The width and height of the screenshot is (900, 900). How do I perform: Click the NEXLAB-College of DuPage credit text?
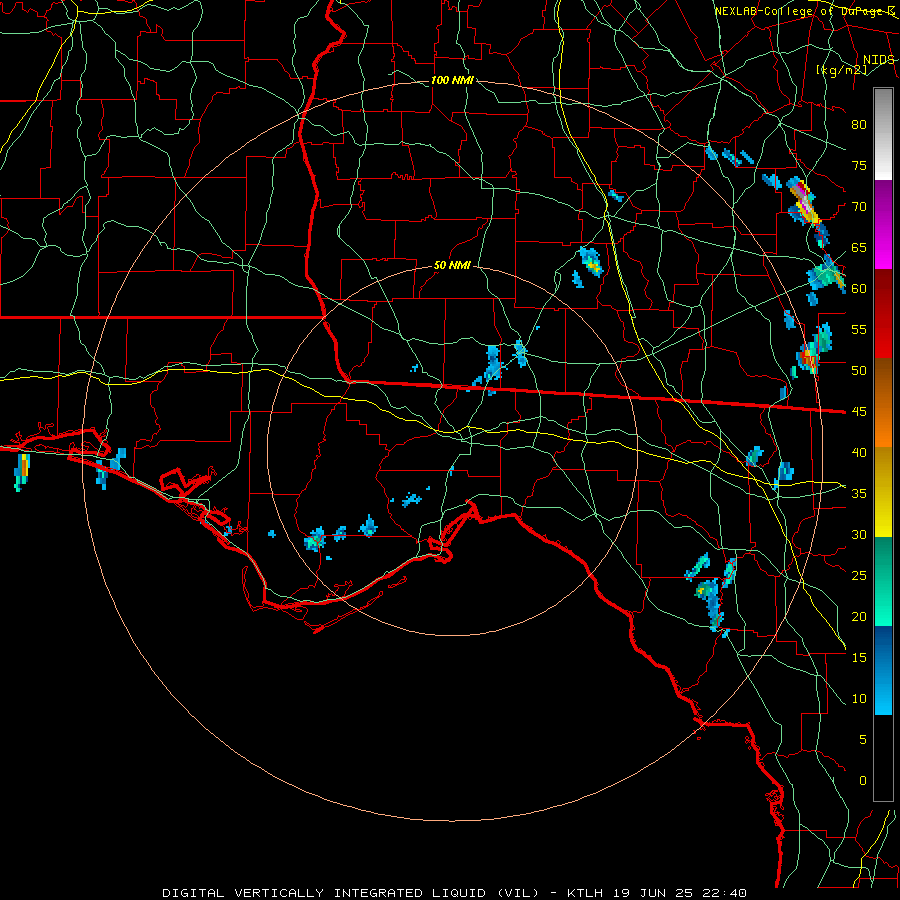point(804,11)
